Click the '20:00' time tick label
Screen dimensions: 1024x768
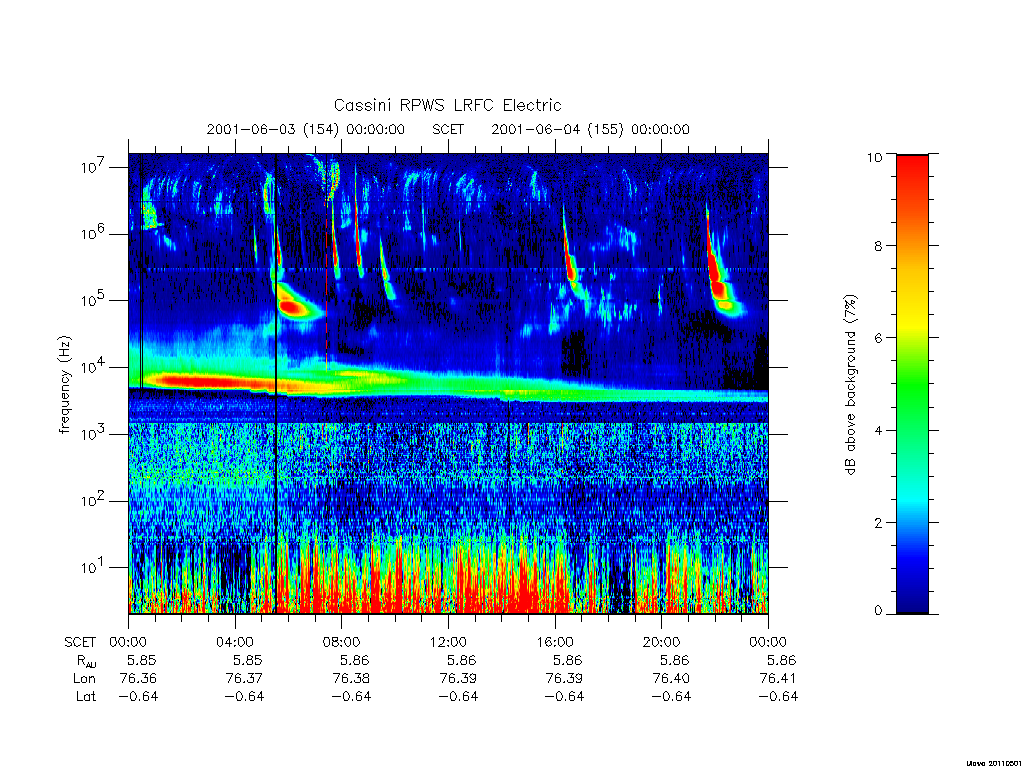[662, 643]
